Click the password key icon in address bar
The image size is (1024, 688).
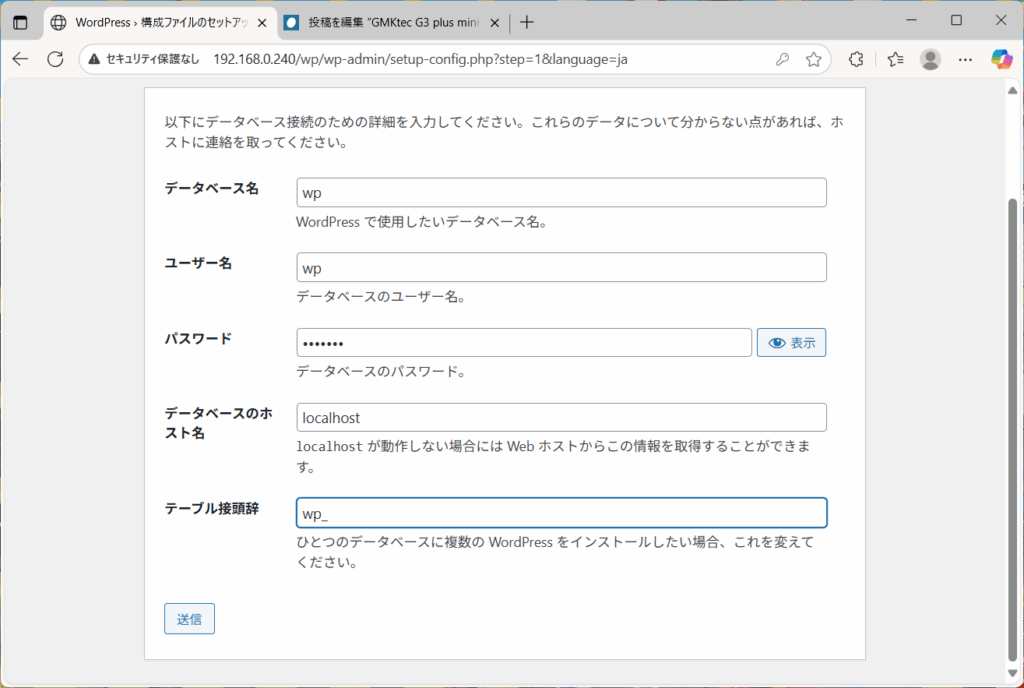(x=782, y=59)
